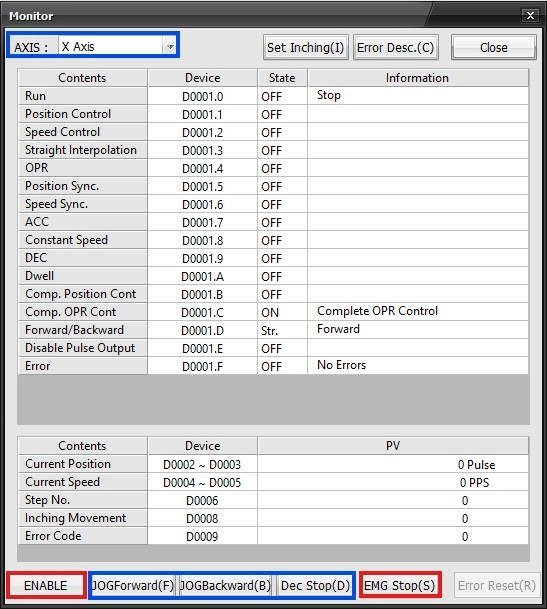Viewport: 547px width, 609px height.
Task: Select the Step No. row label
Action: tap(82, 500)
